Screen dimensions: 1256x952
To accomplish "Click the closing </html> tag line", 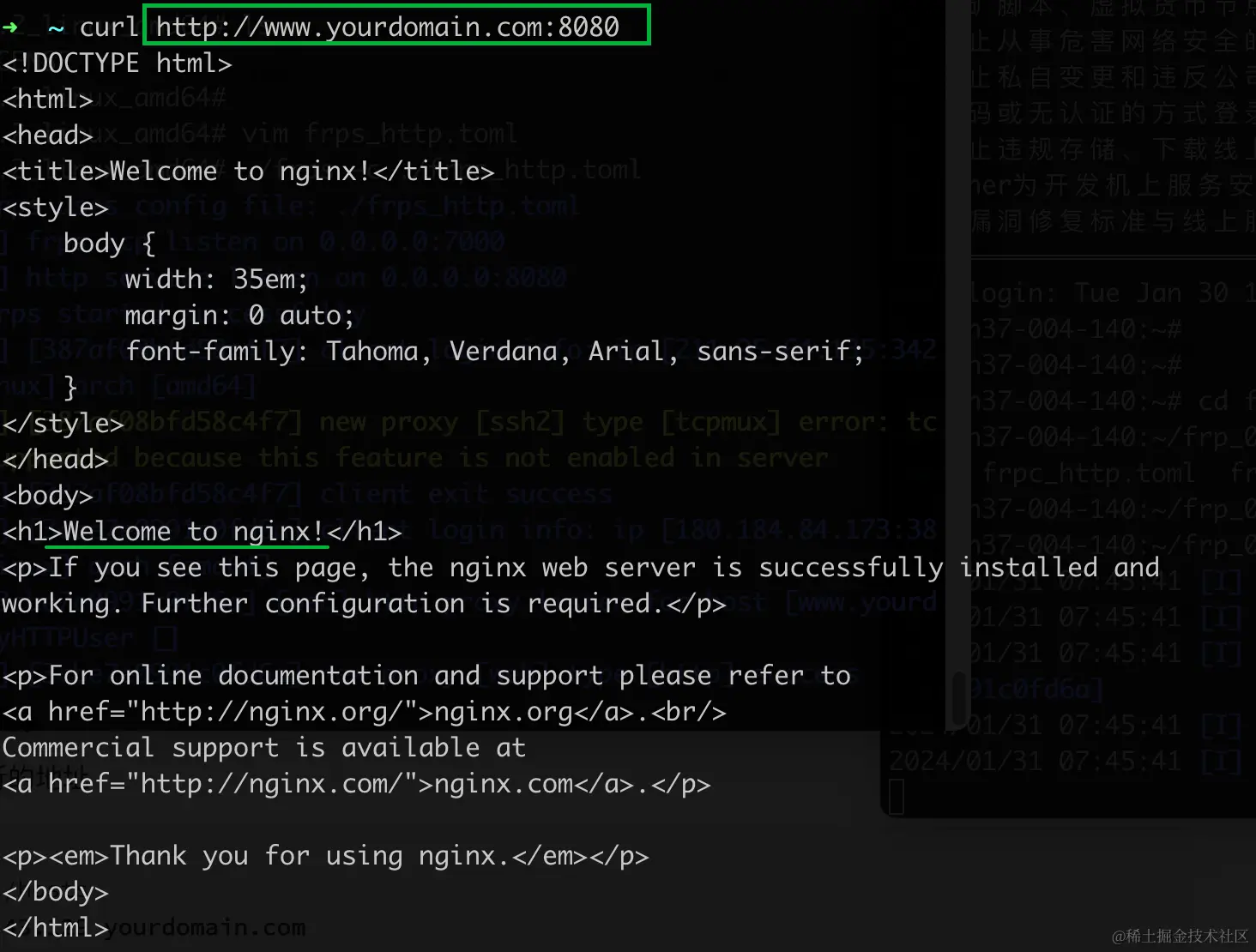I will [55, 928].
